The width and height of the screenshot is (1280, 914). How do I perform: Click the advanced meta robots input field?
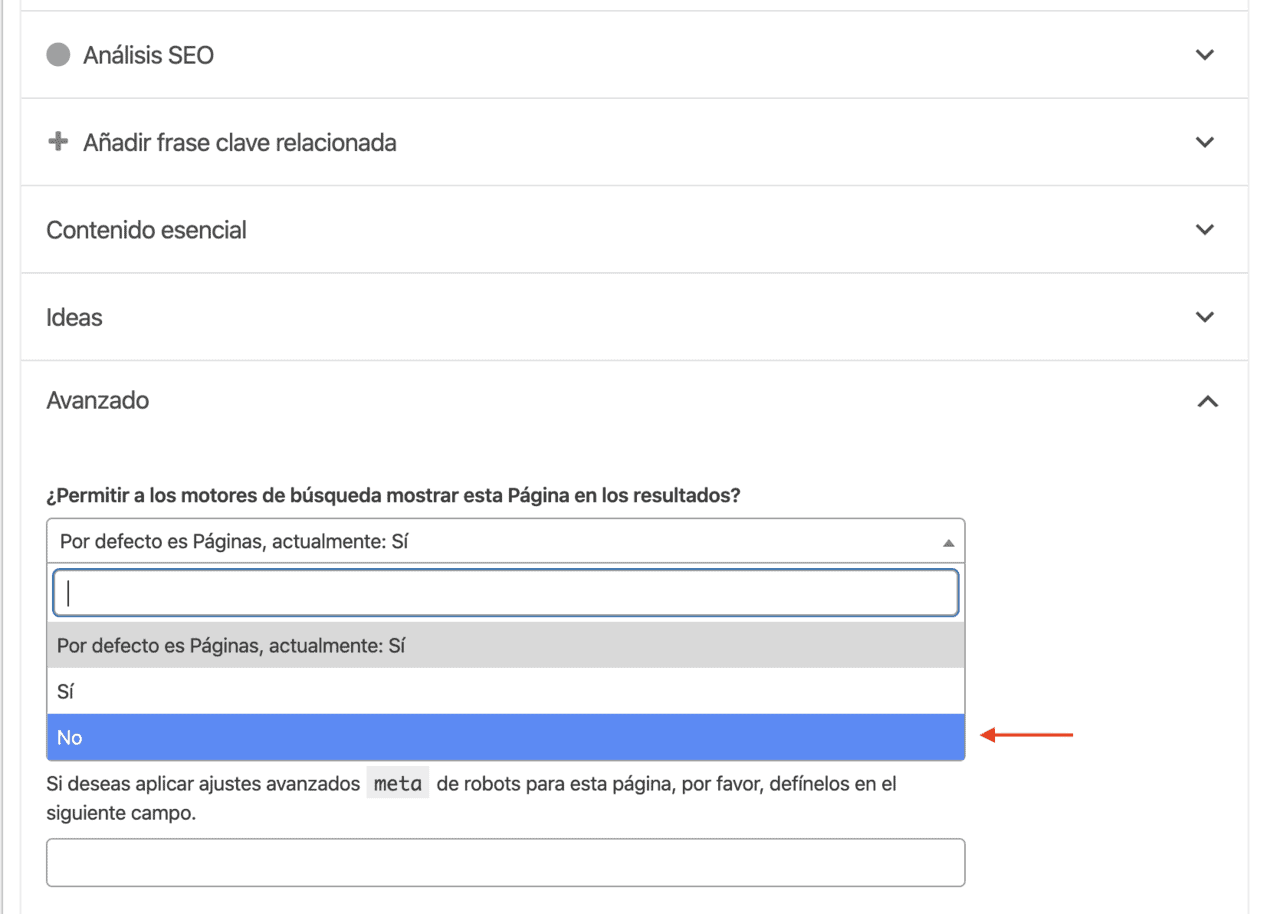coord(506,862)
